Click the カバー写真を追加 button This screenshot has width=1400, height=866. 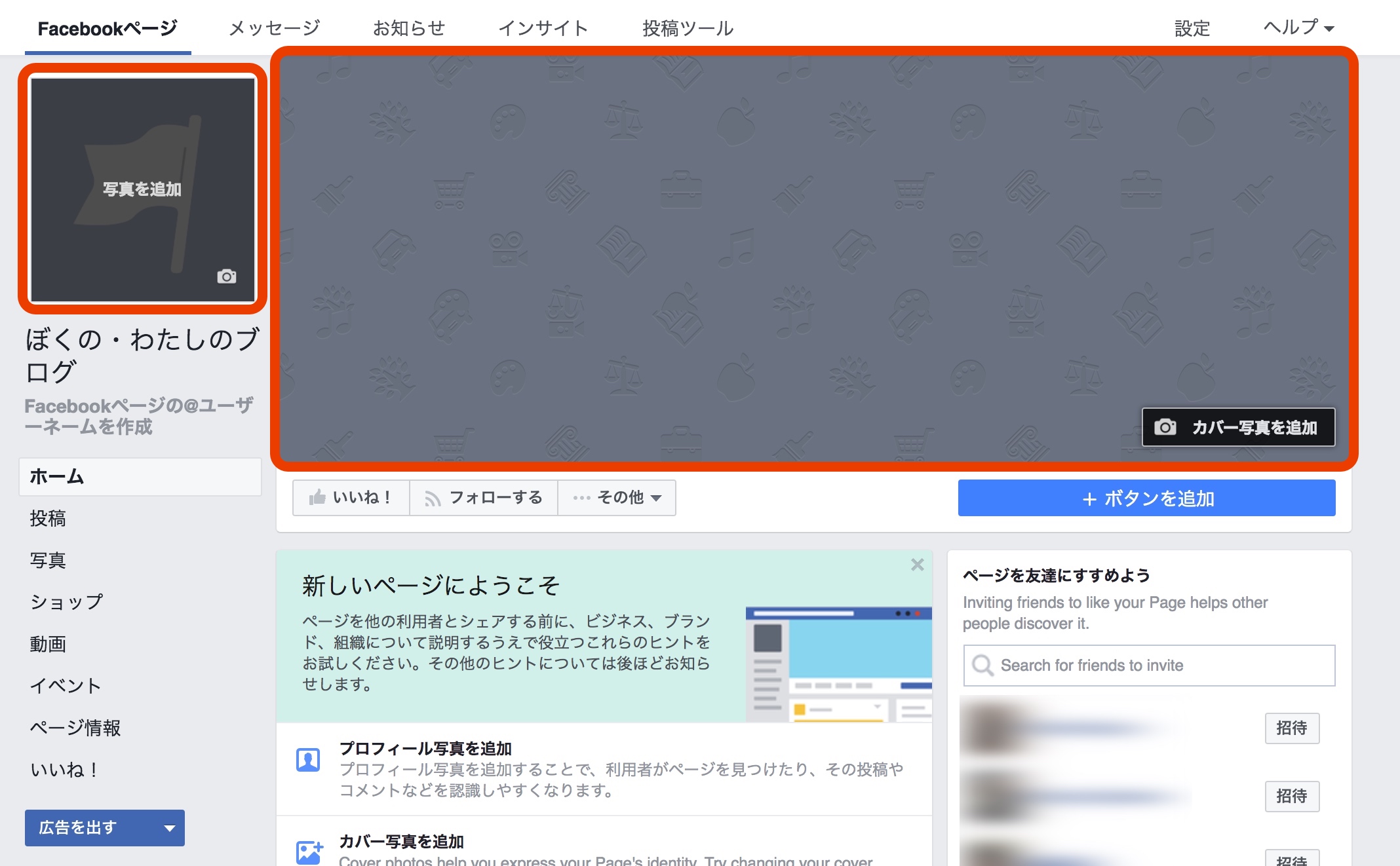pyautogui.click(x=1238, y=427)
